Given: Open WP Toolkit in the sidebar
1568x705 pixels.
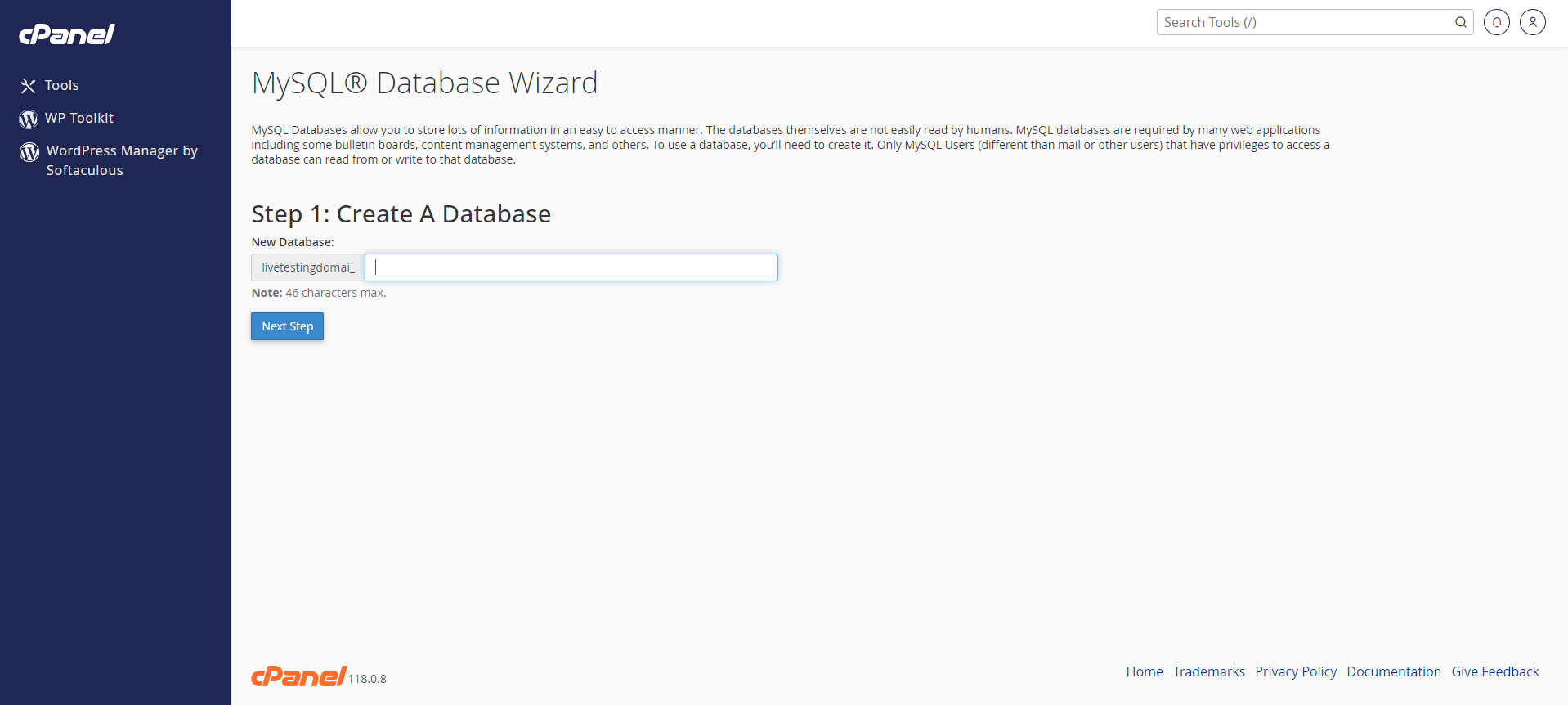Looking at the screenshot, I should [79, 118].
